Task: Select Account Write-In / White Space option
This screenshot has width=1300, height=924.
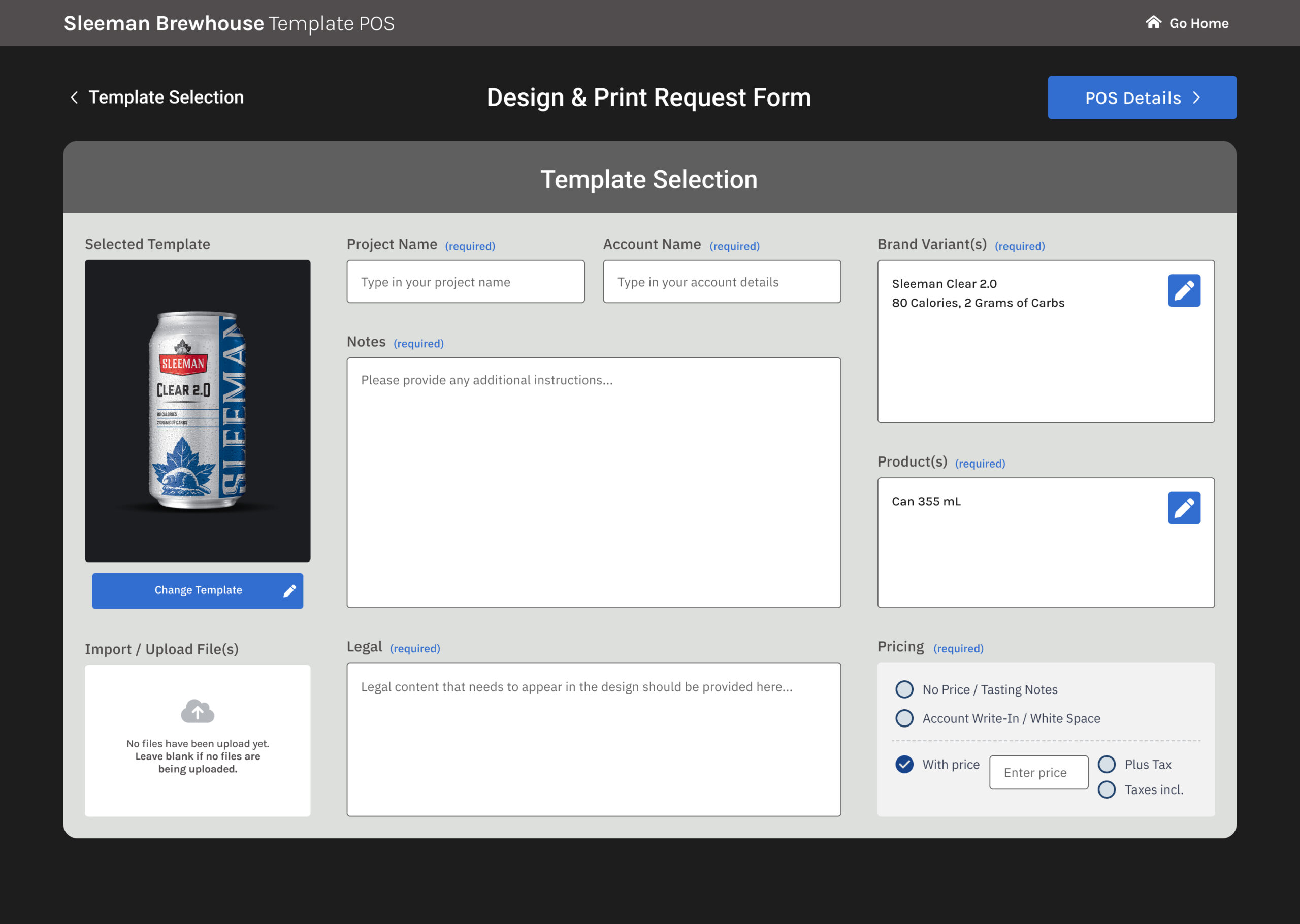Action: pos(904,718)
